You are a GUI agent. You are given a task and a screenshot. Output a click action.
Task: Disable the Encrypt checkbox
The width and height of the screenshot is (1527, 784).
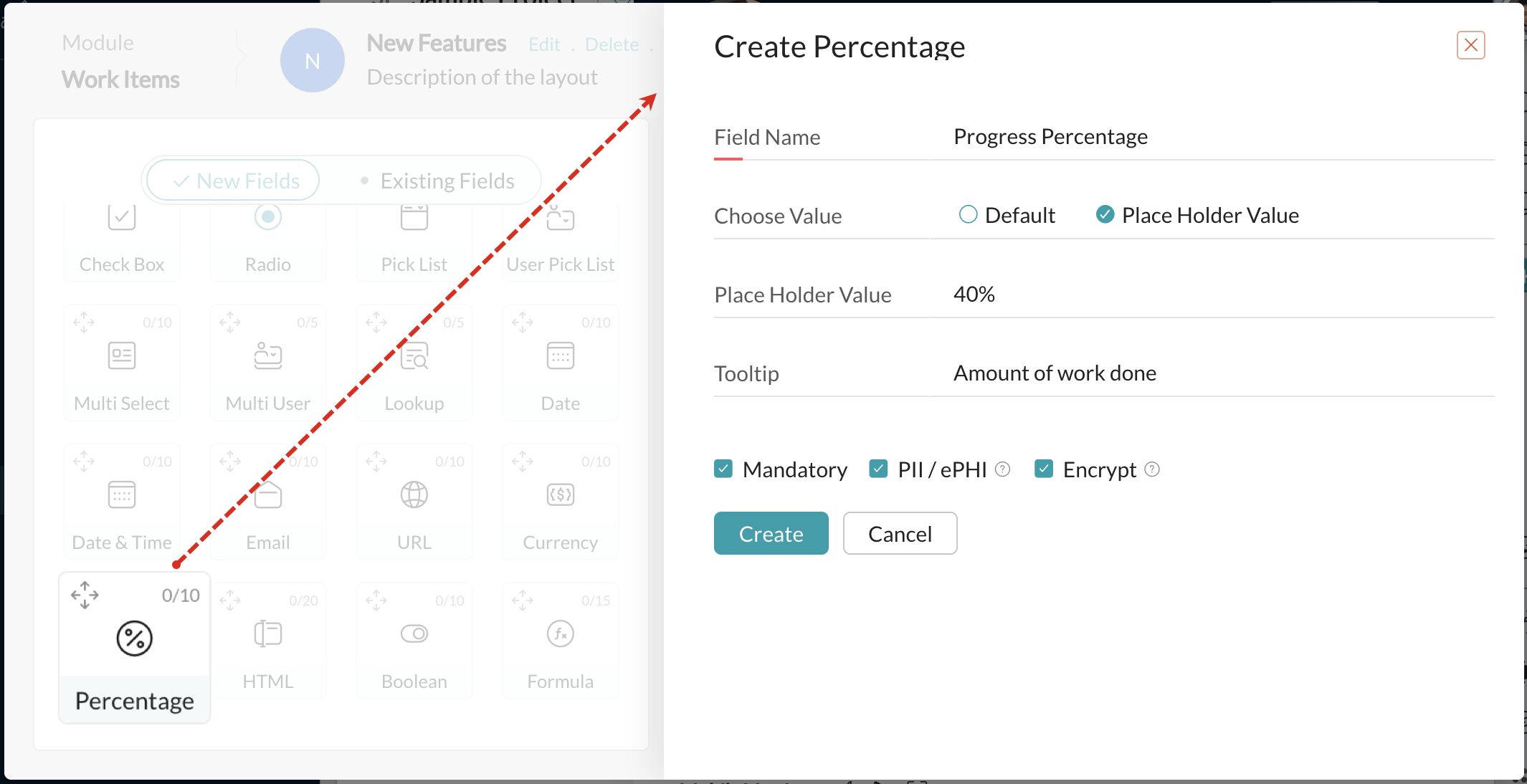[x=1044, y=469]
